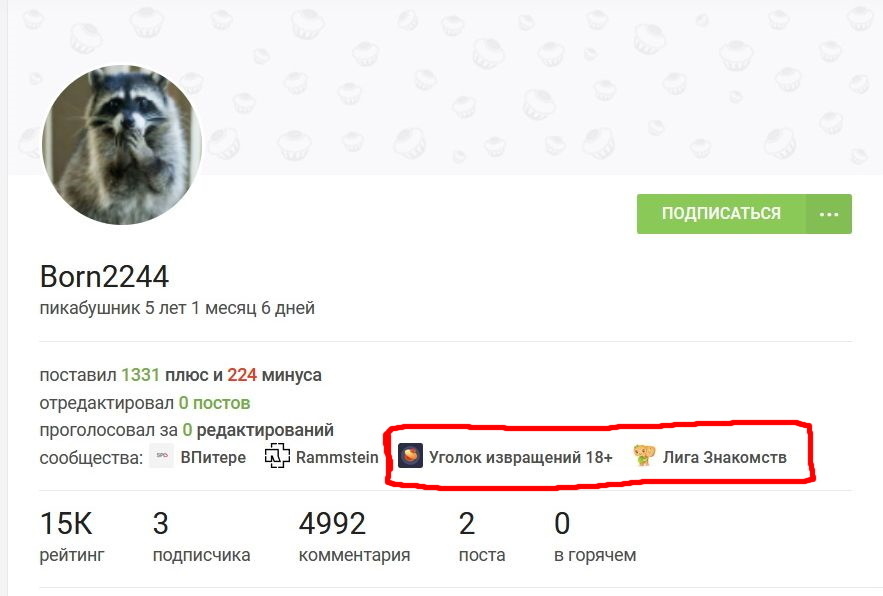Click the Born2244 username heading

[x=104, y=276]
